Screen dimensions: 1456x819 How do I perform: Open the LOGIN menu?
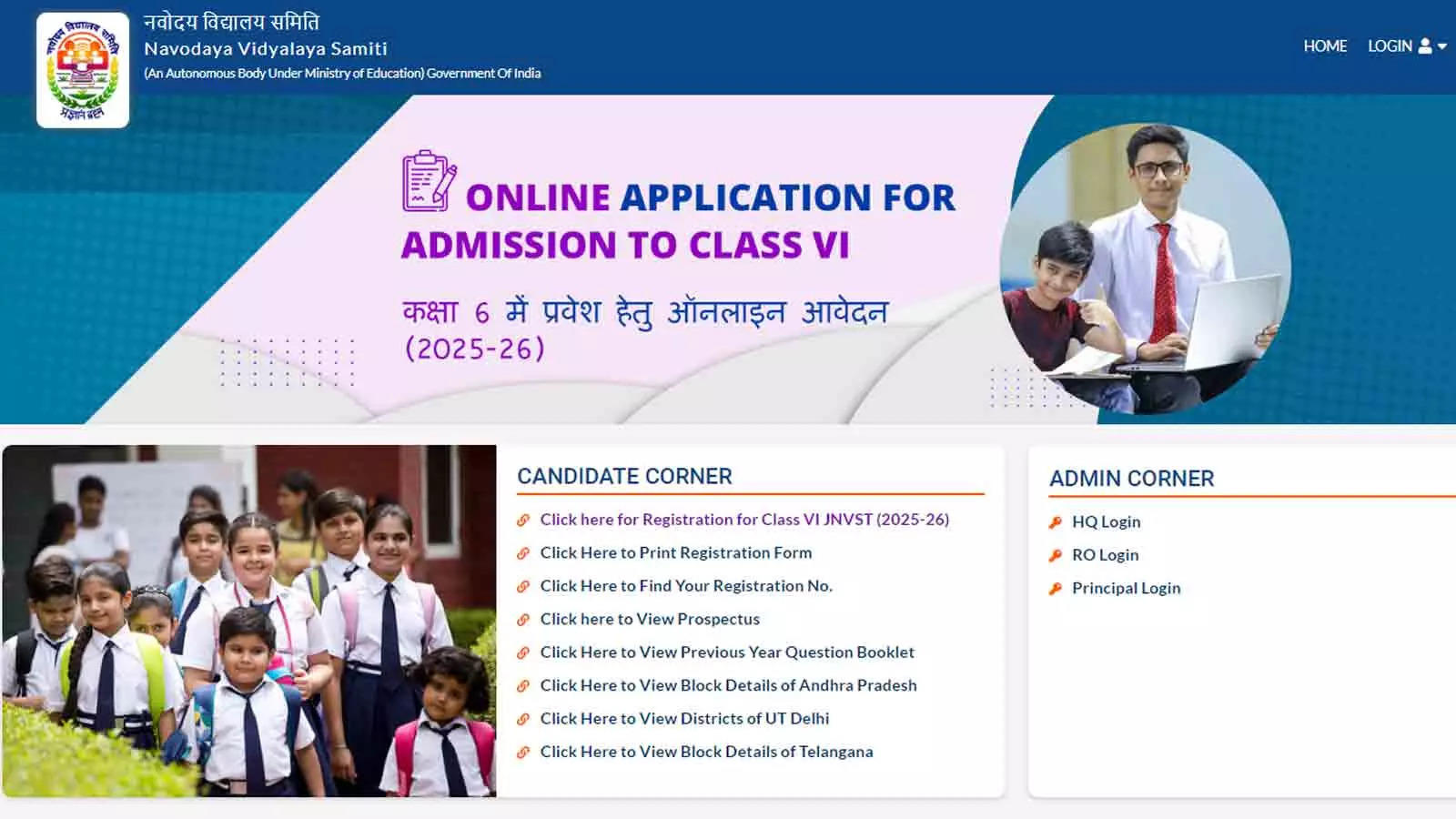point(1390,46)
